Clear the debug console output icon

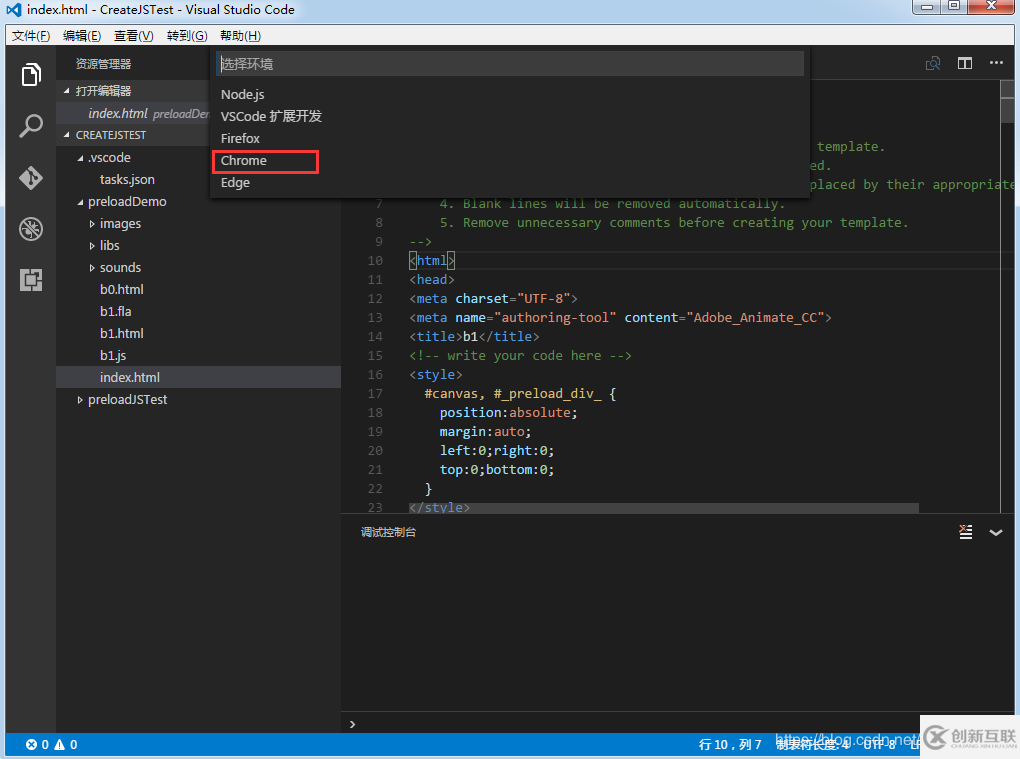point(966,532)
